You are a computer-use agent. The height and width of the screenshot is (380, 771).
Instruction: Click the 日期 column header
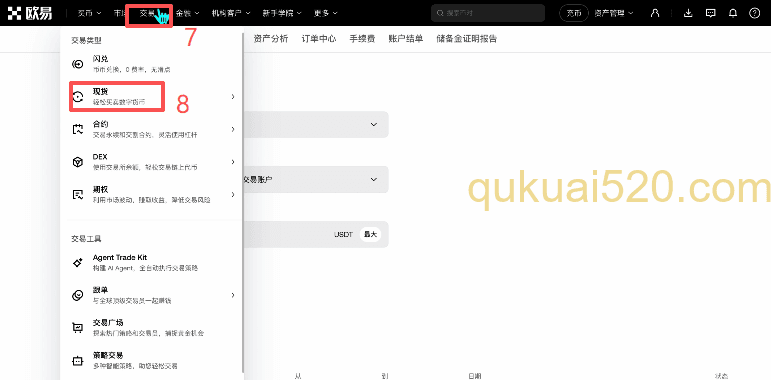coord(474,376)
